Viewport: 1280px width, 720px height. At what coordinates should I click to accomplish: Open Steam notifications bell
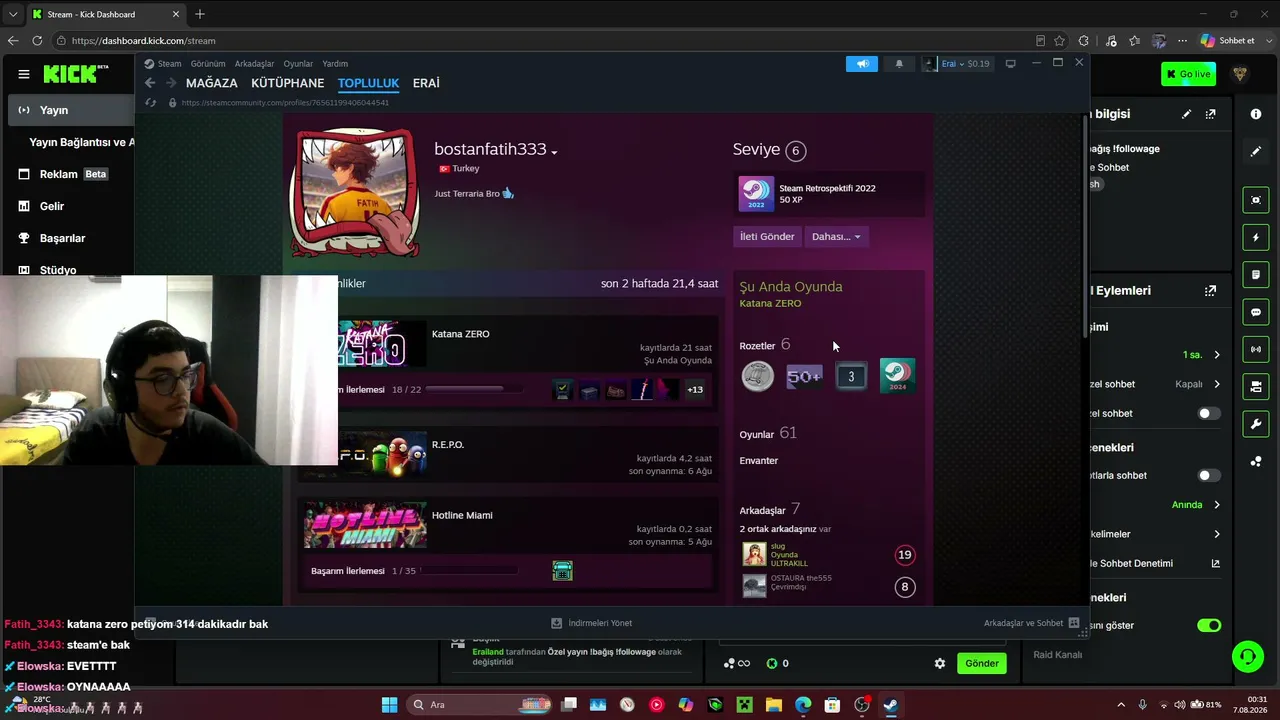(x=899, y=64)
